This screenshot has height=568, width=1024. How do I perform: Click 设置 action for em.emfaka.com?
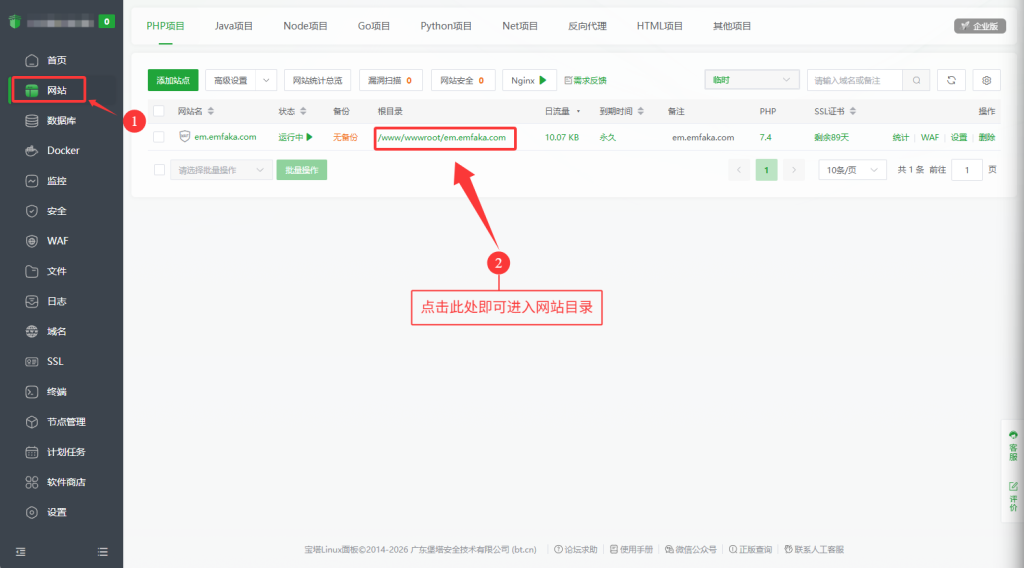(959, 137)
